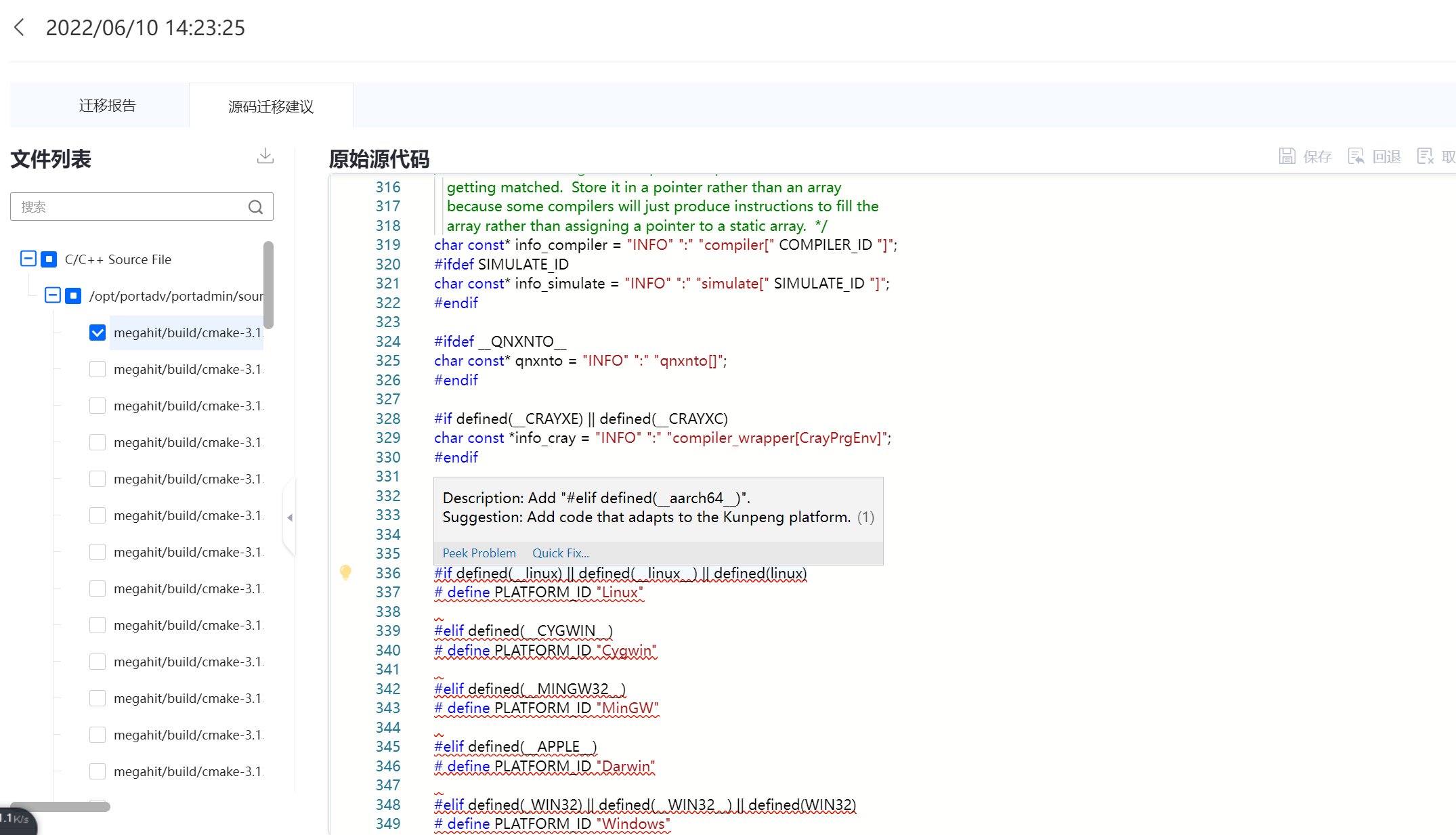Click the network speed 1.1K/s indicator
The height and width of the screenshot is (835, 1456).
tap(18, 819)
